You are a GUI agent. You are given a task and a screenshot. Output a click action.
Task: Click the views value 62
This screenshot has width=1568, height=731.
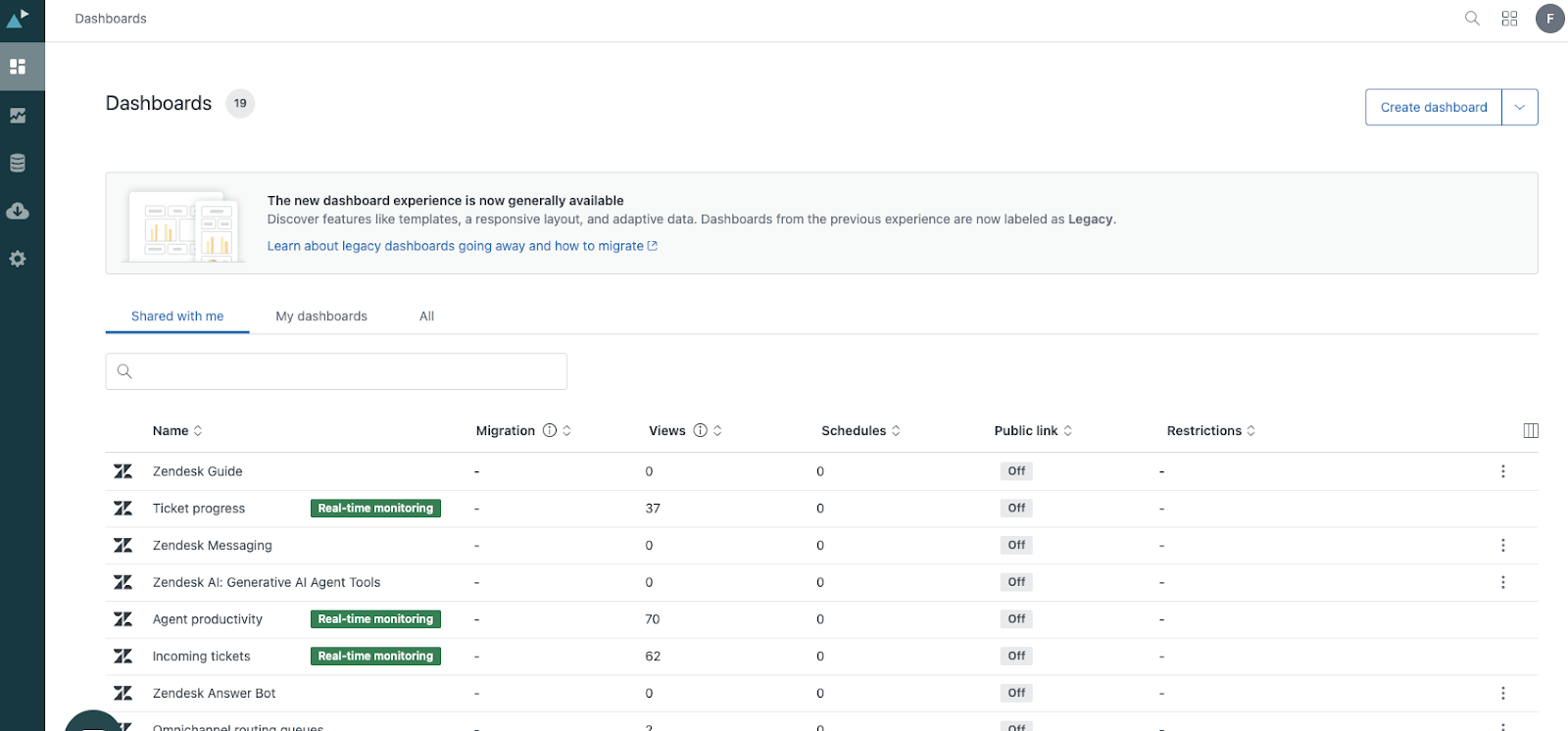point(653,657)
